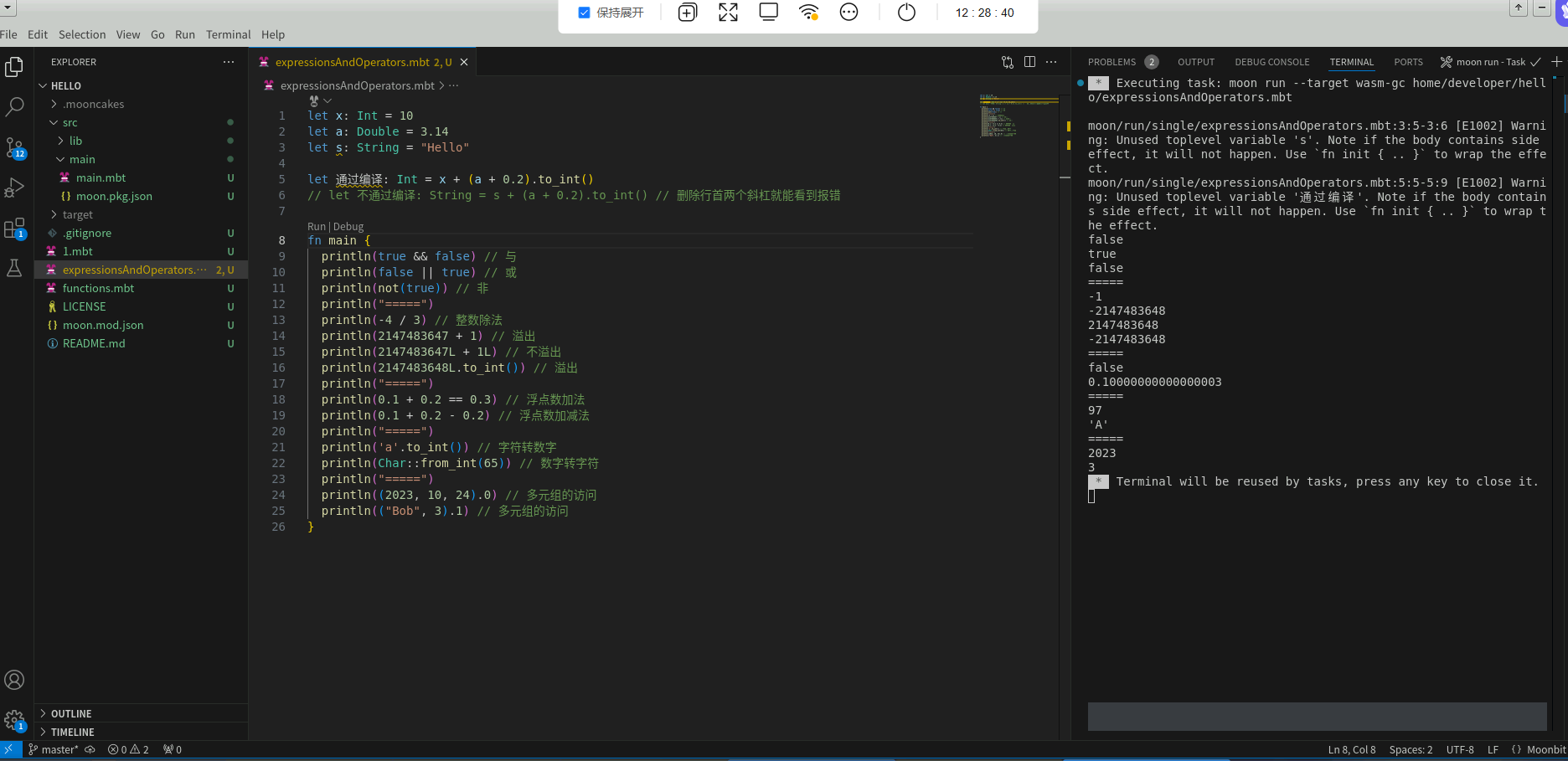Image resolution: width=1568 pixels, height=761 pixels.
Task: Open the Testing flask view
Action: click(14, 268)
